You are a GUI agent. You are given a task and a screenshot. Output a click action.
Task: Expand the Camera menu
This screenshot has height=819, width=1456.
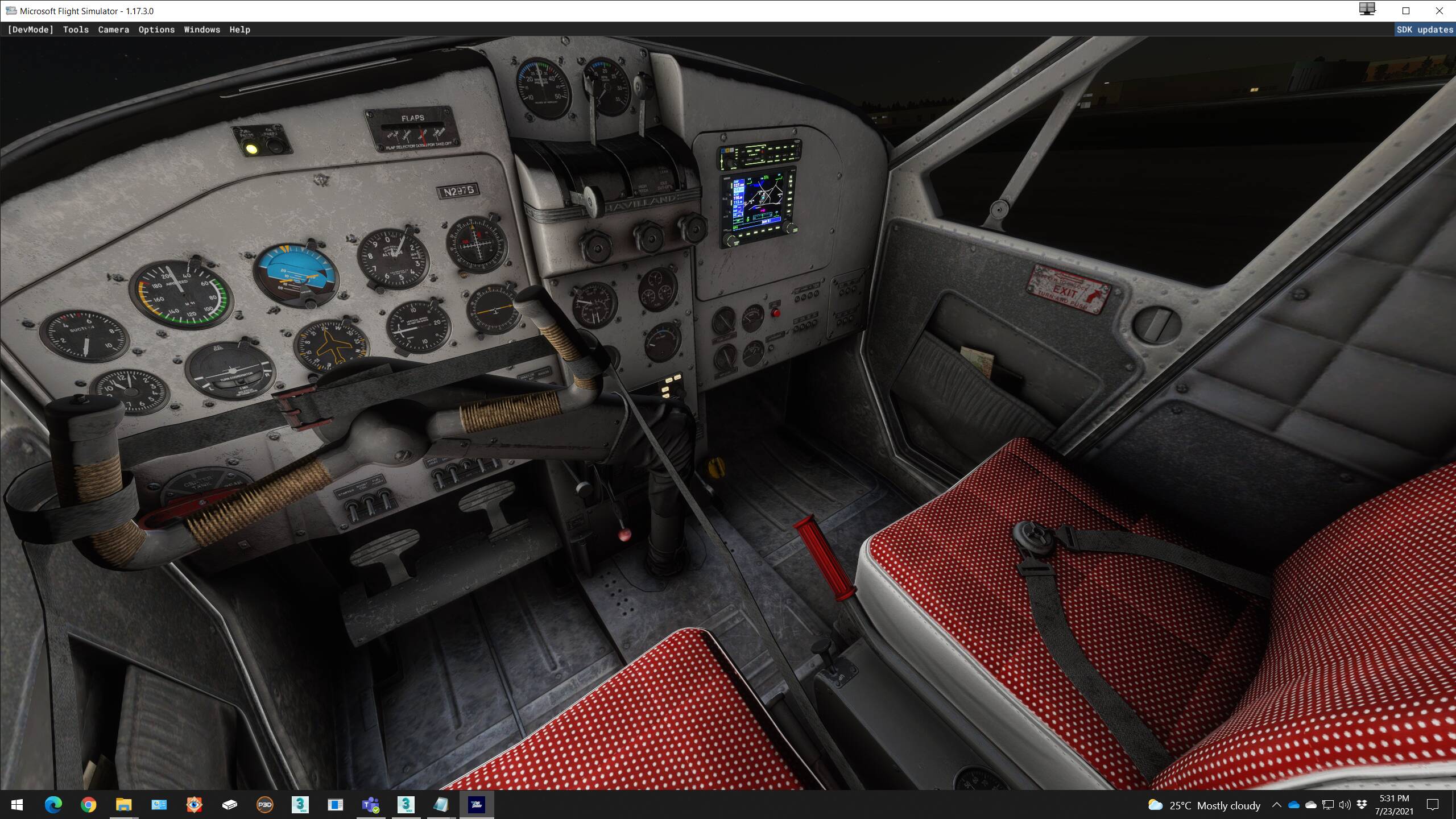113,30
